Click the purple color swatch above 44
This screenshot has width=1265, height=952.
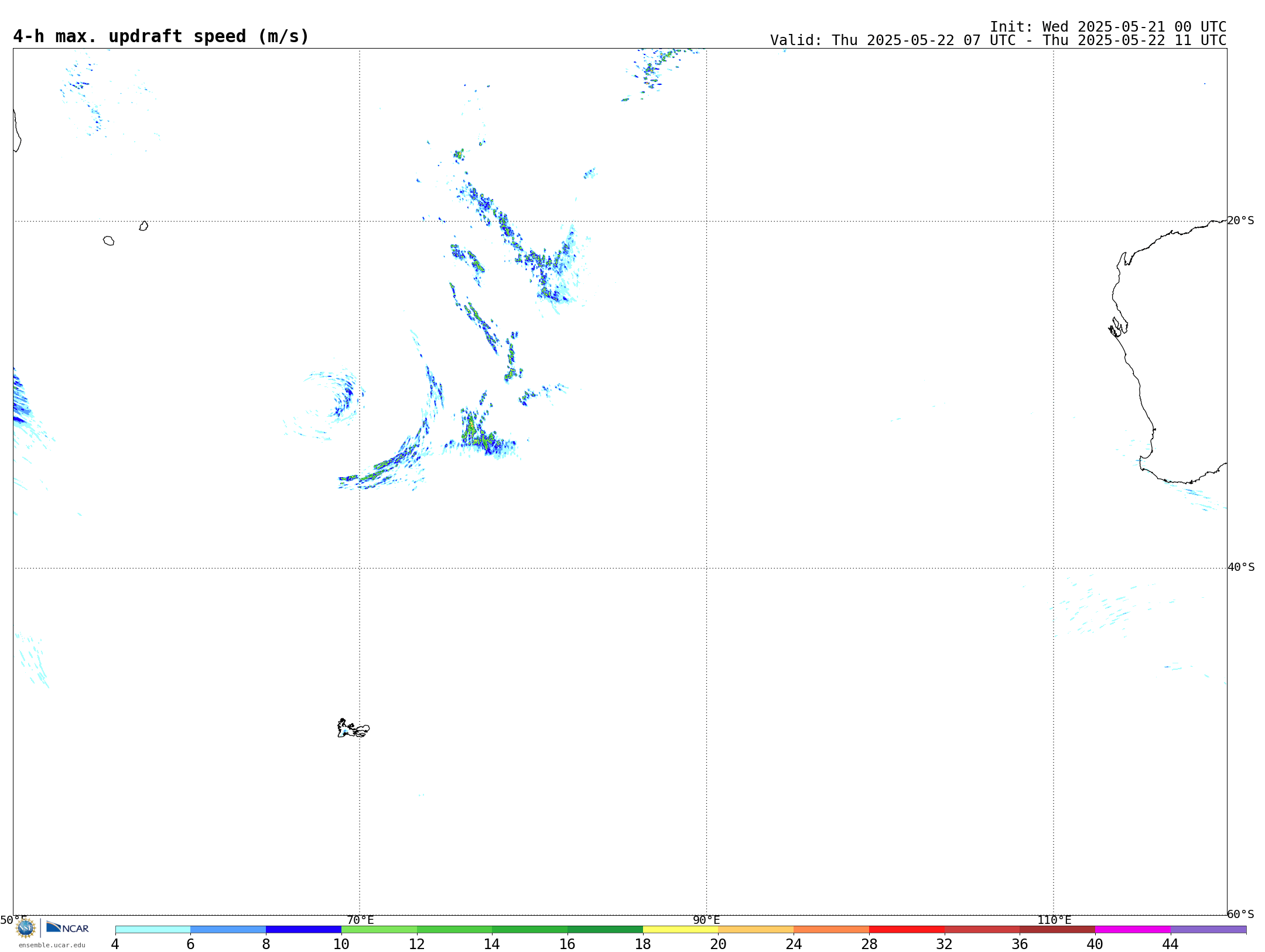point(1208,930)
